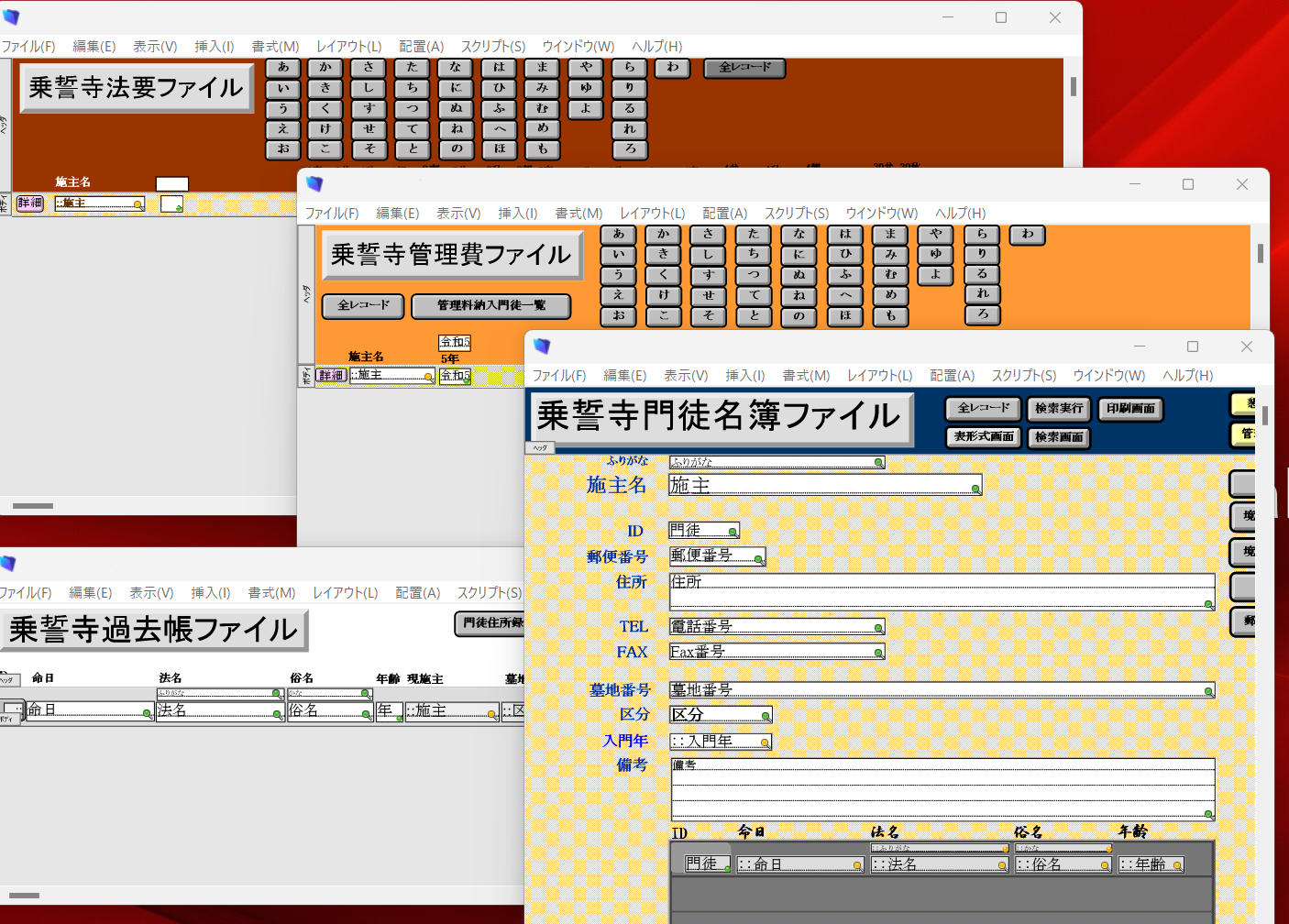Maximize the 門徒名簿ファイル window
Image resolution: width=1289 pixels, height=924 pixels.
(x=1193, y=346)
